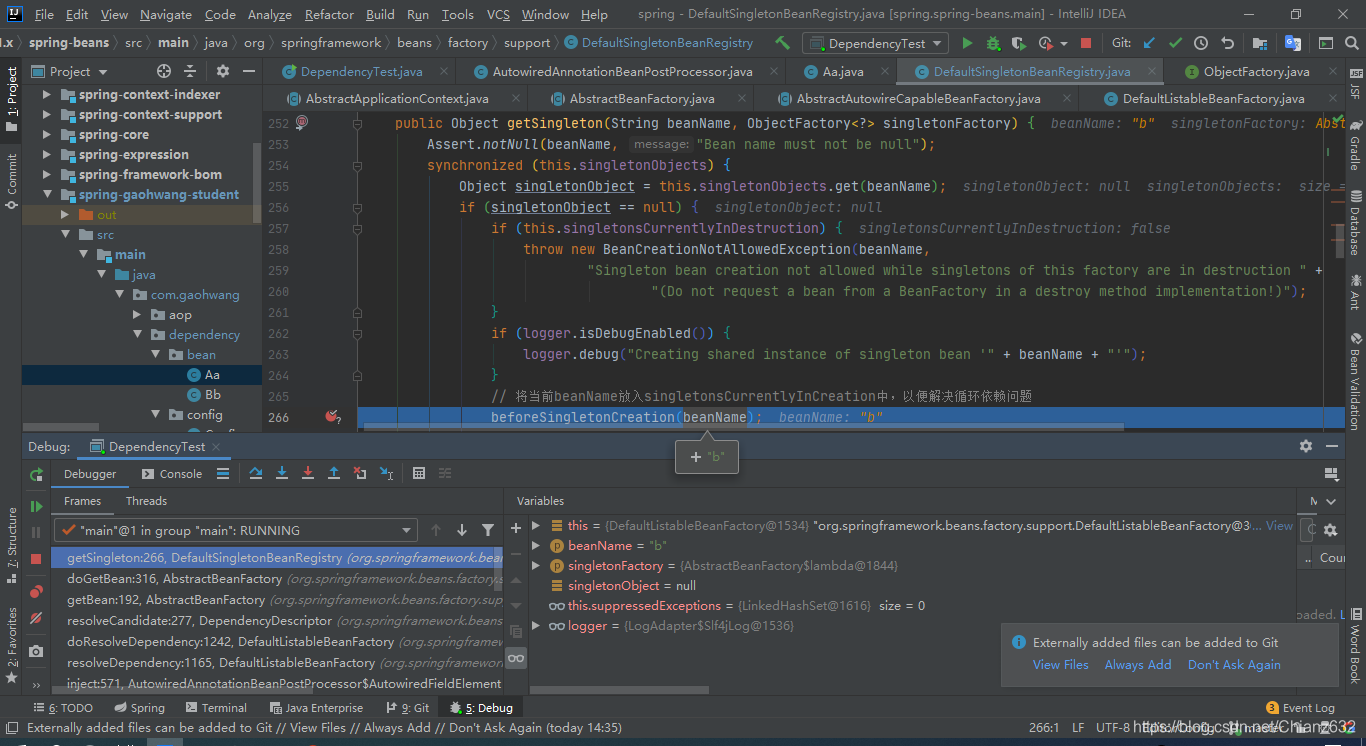The image size is (1366, 746).
Task: Expand the spring-core module
Action: (46, 134)
